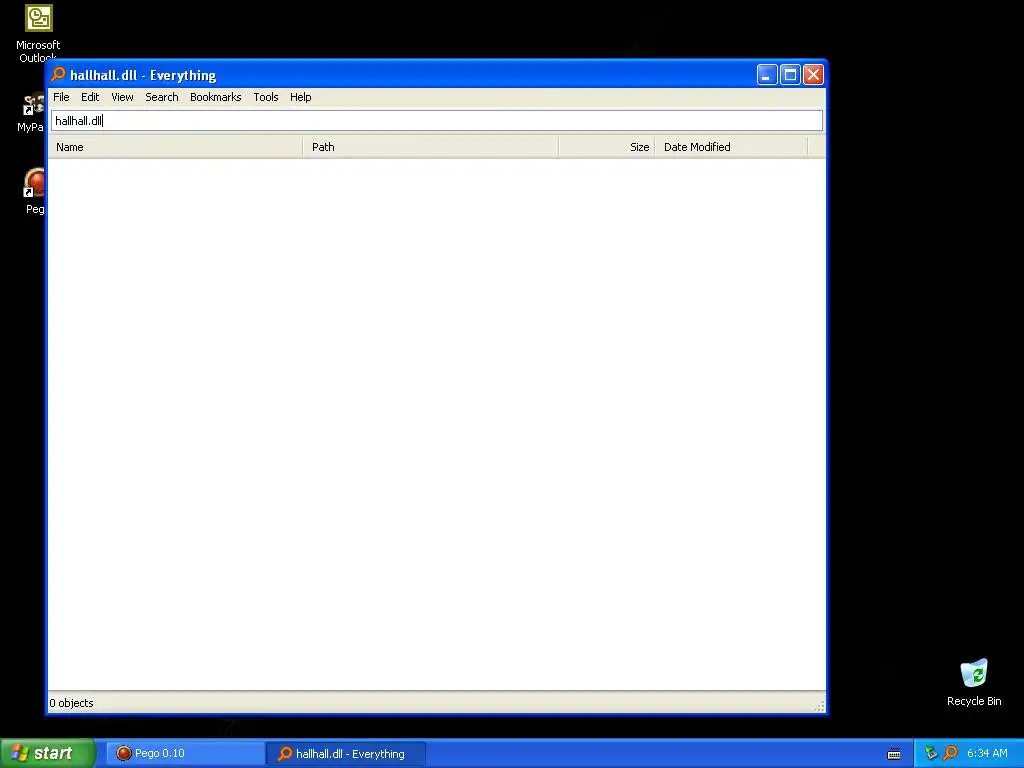Open the Bookmarks menu

[x=216, y=97]
